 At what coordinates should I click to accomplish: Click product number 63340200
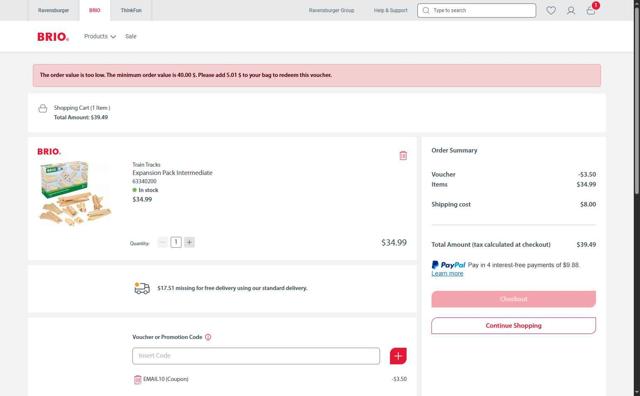click(144, 181)
